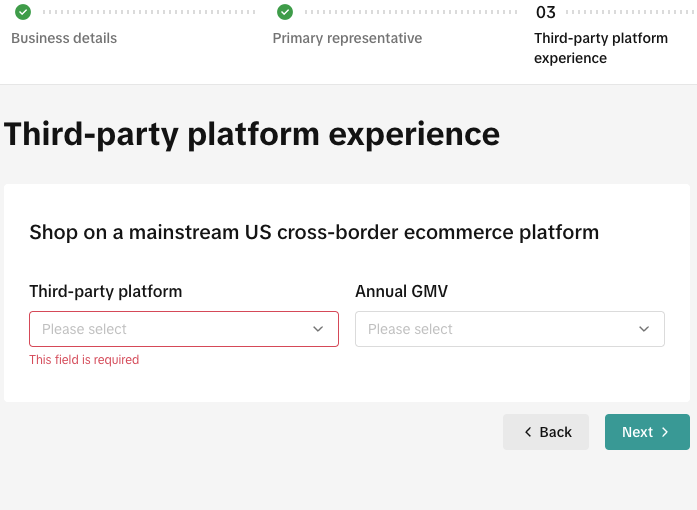This screenshot has width=697, height=510.
Task: Open the Third-party platform select field
Action: 170,329
